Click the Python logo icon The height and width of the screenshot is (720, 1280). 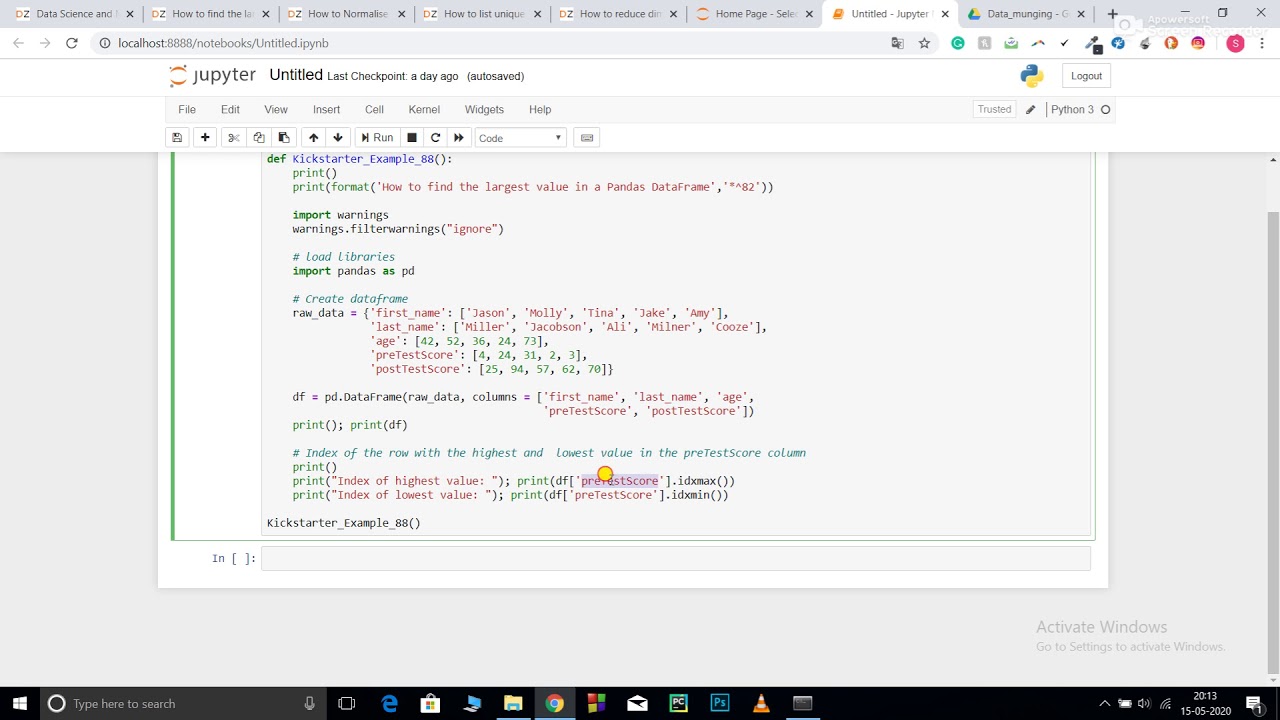click(x=1031, y=76)
